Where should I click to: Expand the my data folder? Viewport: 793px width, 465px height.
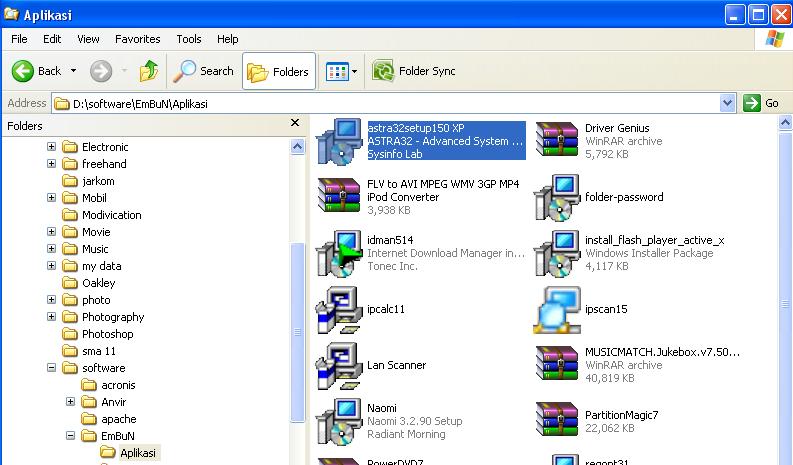pyautogui.click(x=51, y=265)
